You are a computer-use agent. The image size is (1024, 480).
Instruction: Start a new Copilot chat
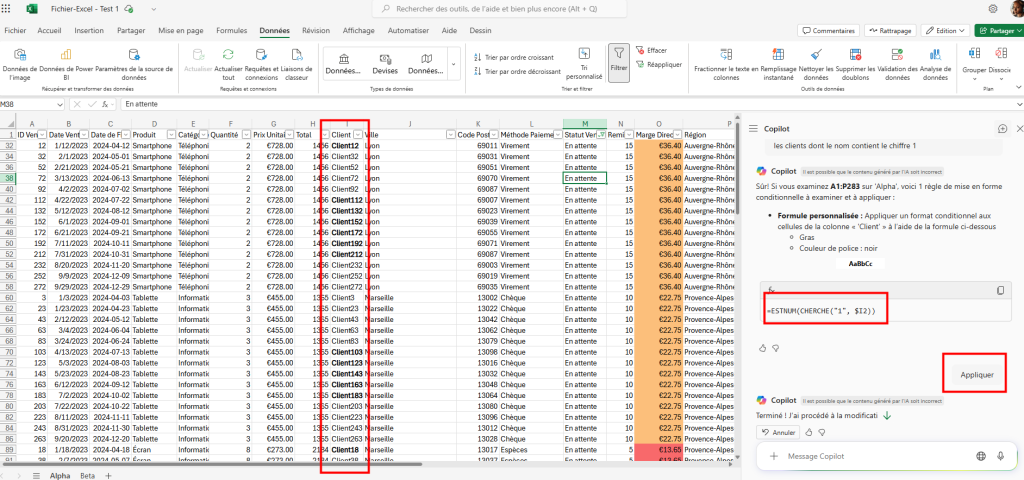[x=1002, y=129]
